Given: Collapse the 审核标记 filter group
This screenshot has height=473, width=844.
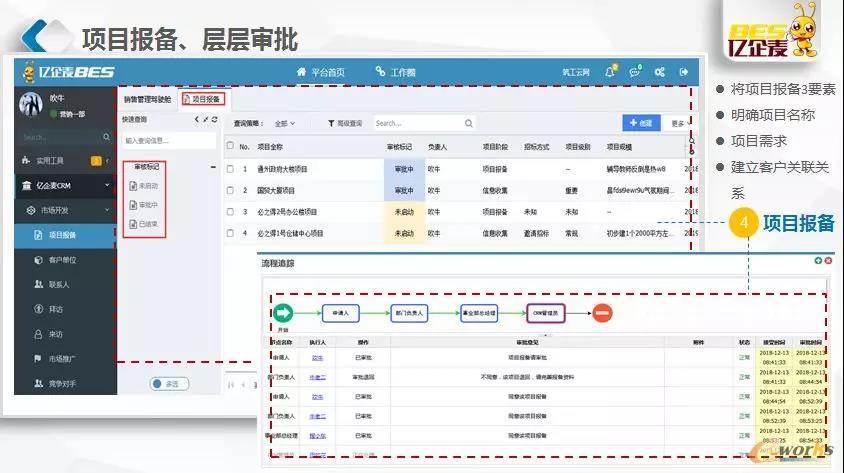Looking at the screenshot, I should click(x=213, y=167).
